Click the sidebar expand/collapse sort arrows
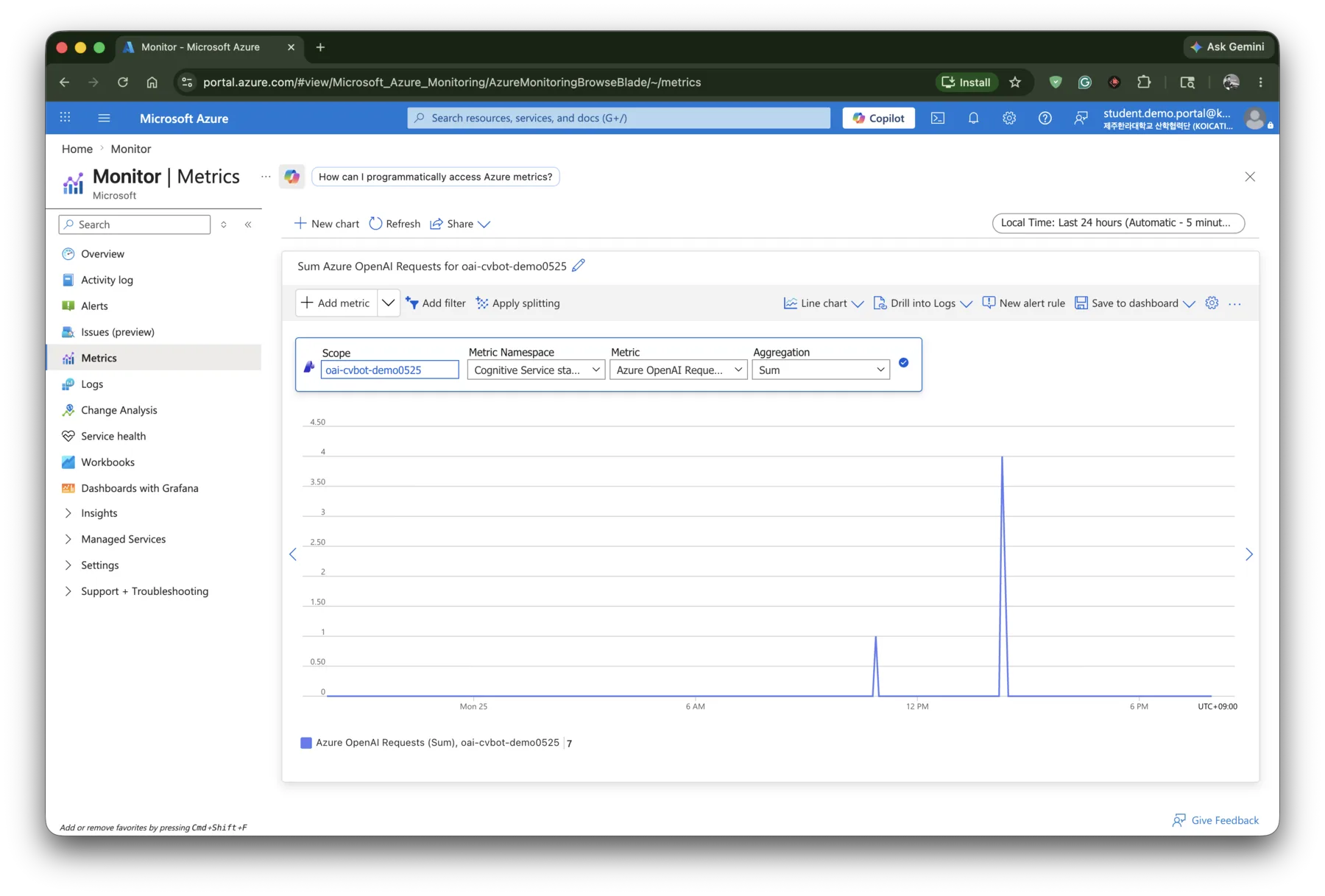 tap(224, 225)
